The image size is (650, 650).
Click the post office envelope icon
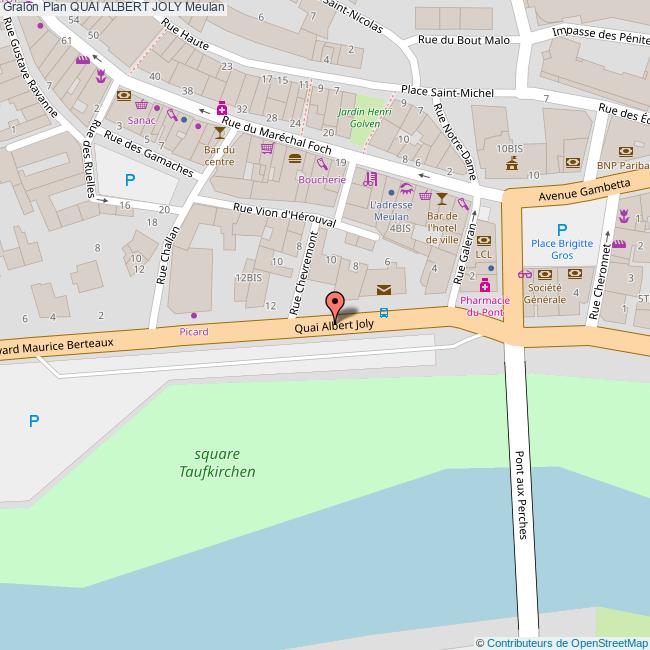[384, 290]
